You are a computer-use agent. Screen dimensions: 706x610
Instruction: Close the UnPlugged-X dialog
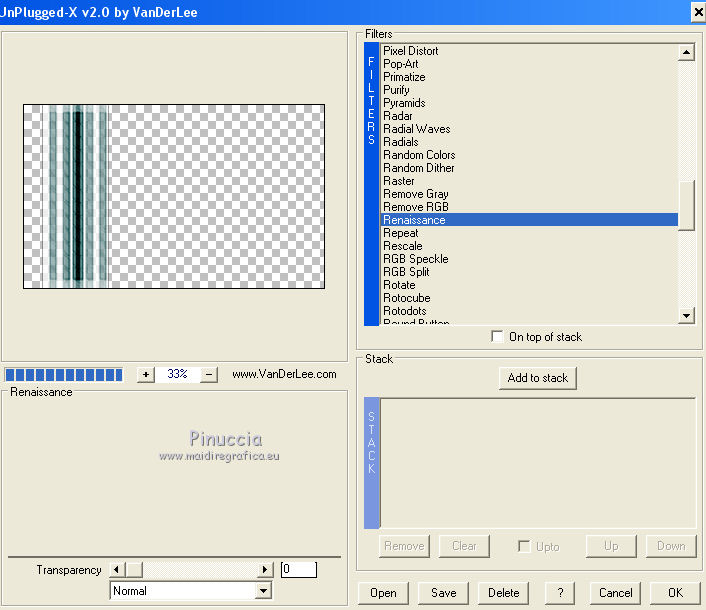[698, 12]
